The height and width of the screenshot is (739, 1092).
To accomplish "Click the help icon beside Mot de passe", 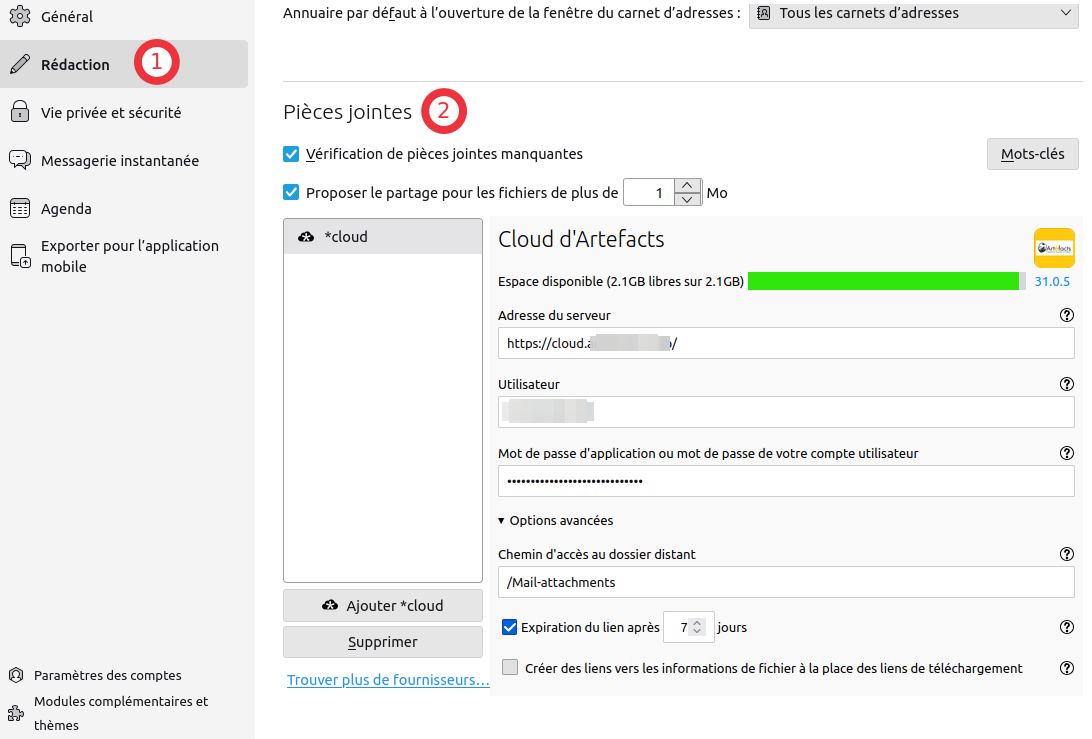I will tap(1066, 453).
